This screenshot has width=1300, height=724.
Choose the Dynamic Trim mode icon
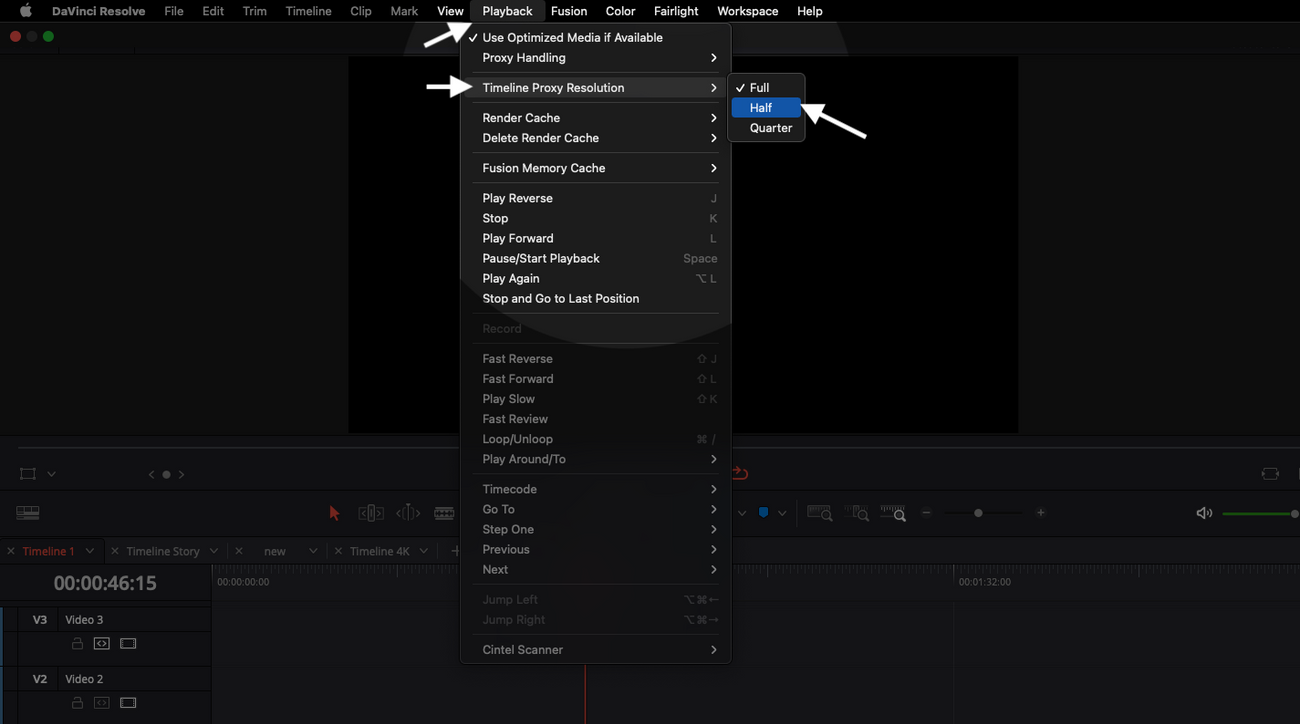[x=408, y=513]
